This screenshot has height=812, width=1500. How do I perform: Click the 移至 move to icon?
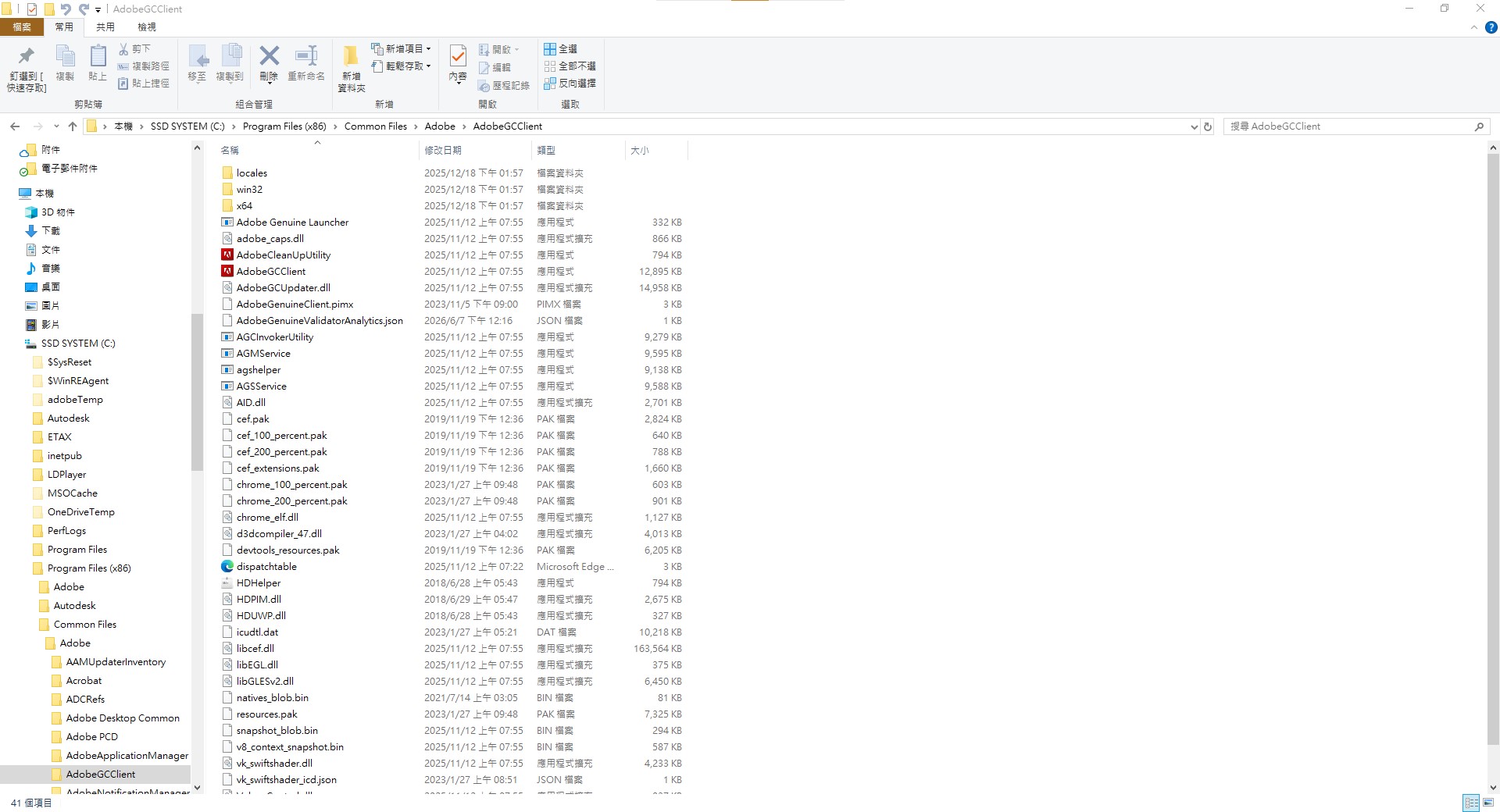[198, 55]
